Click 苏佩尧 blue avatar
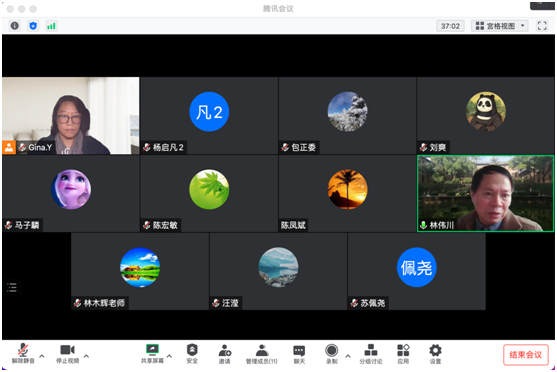The width and height of the screenshot is (557, 372). (416, 267)
